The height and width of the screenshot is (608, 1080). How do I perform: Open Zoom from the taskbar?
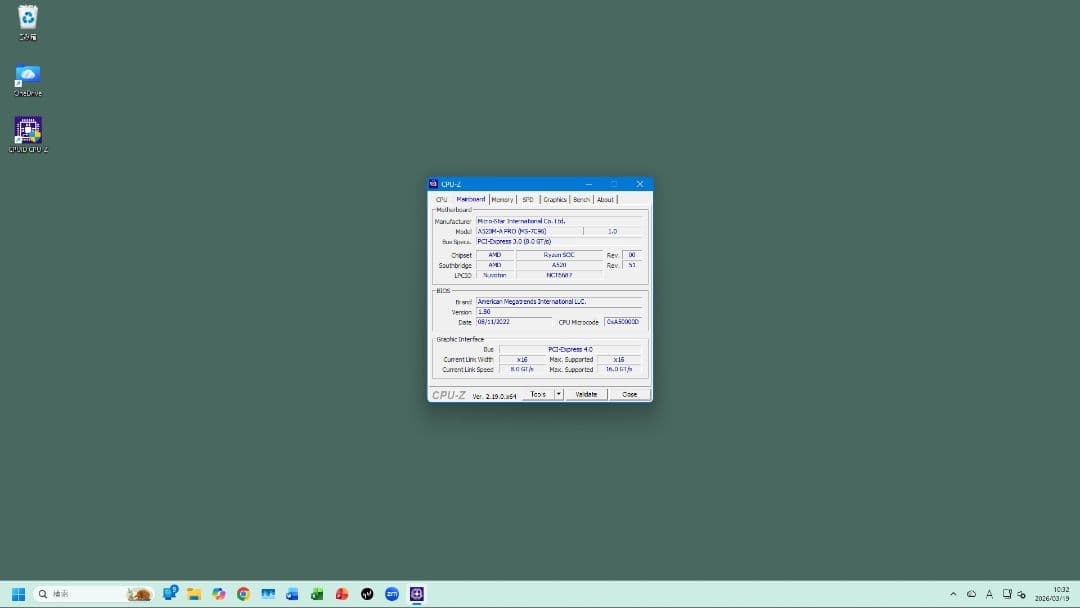point(392,594)
